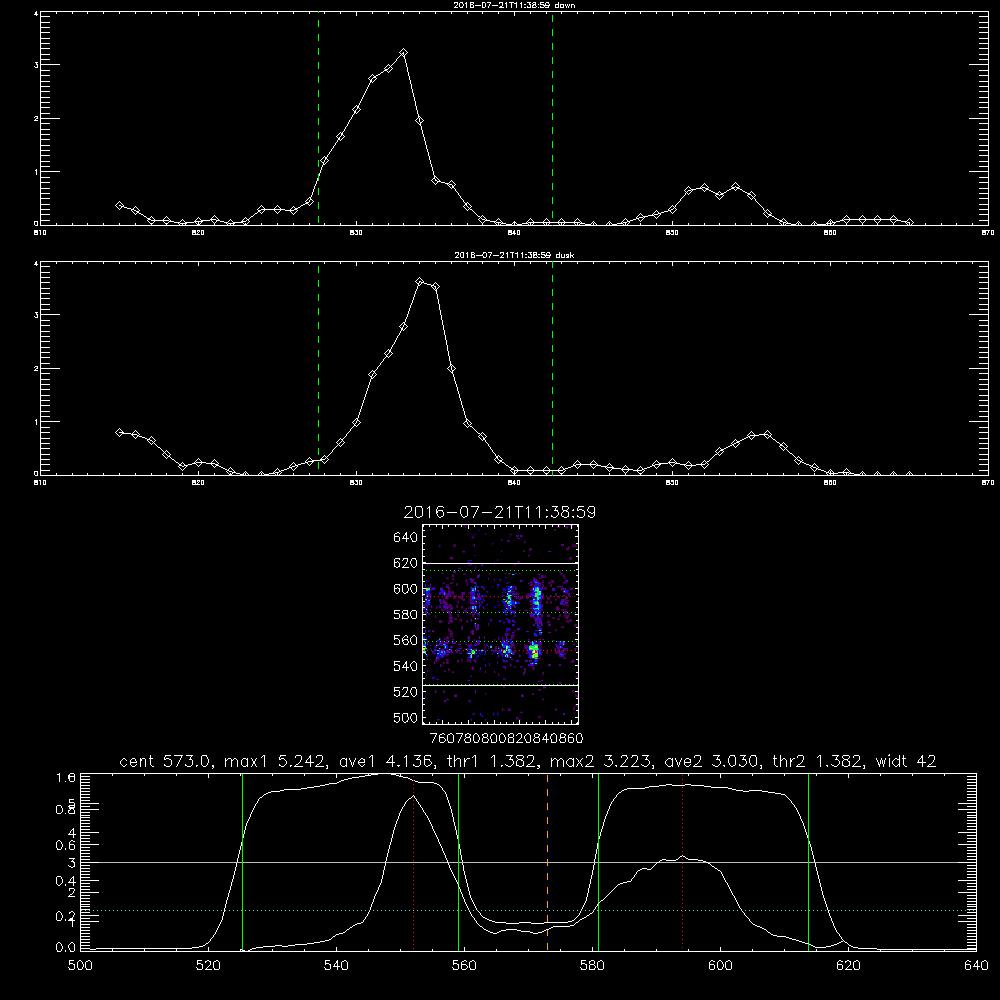Click the green dashed line near 828 in dawn plot
The image size is (1000, 1000).
[x=318, y=118]
